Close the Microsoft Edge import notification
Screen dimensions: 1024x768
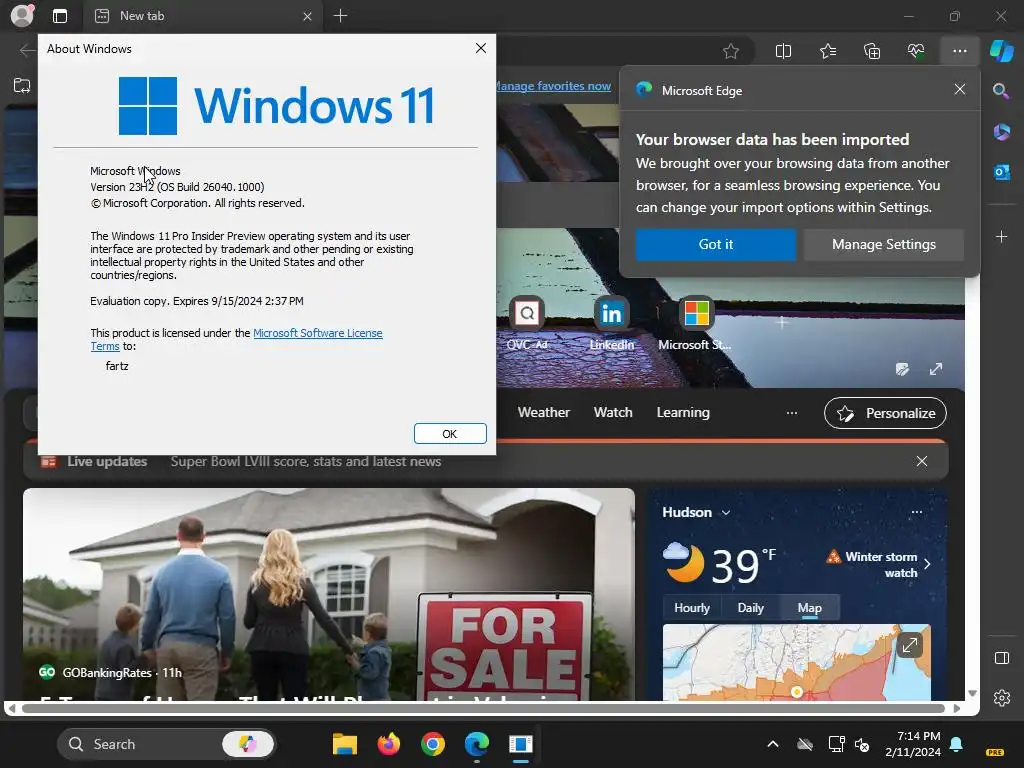(x=959, y=89)
